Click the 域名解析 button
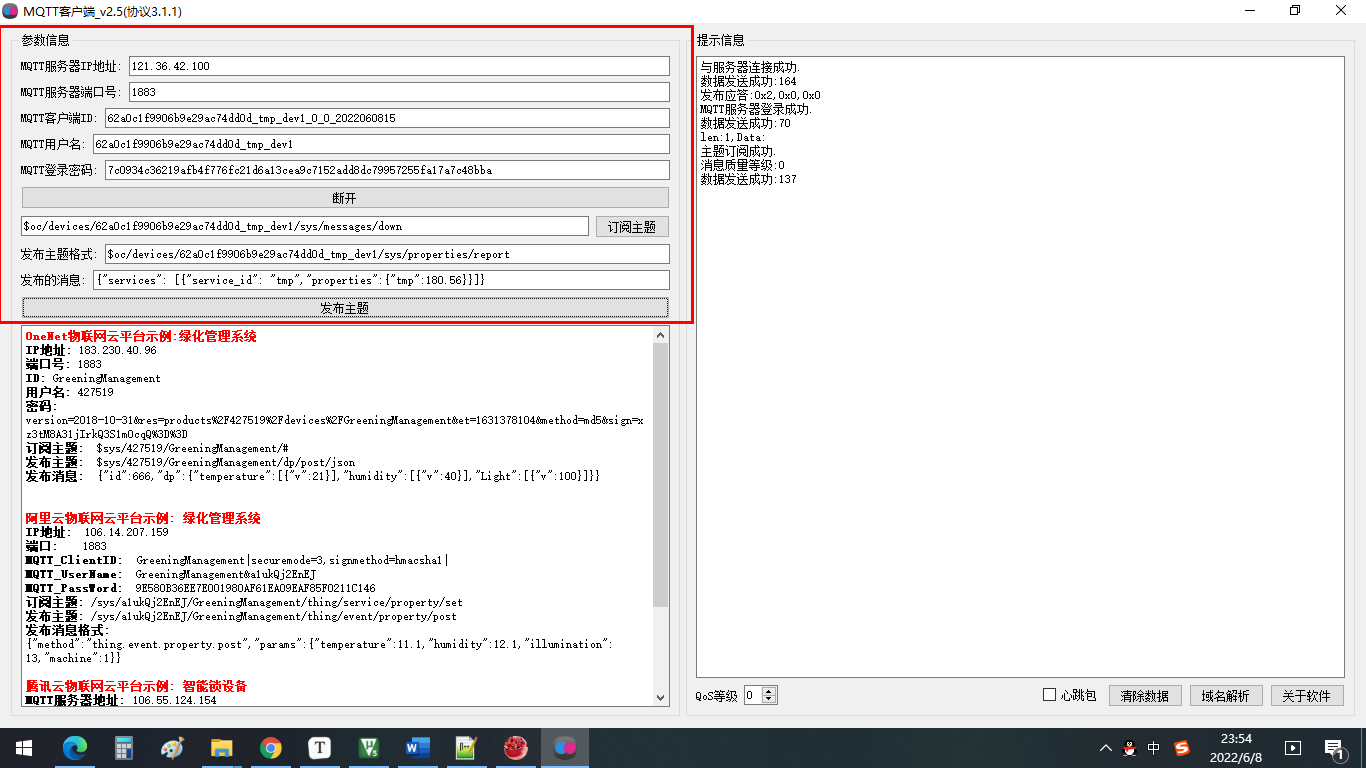Screen dimensions: 1366x768 coord(1226,696)
